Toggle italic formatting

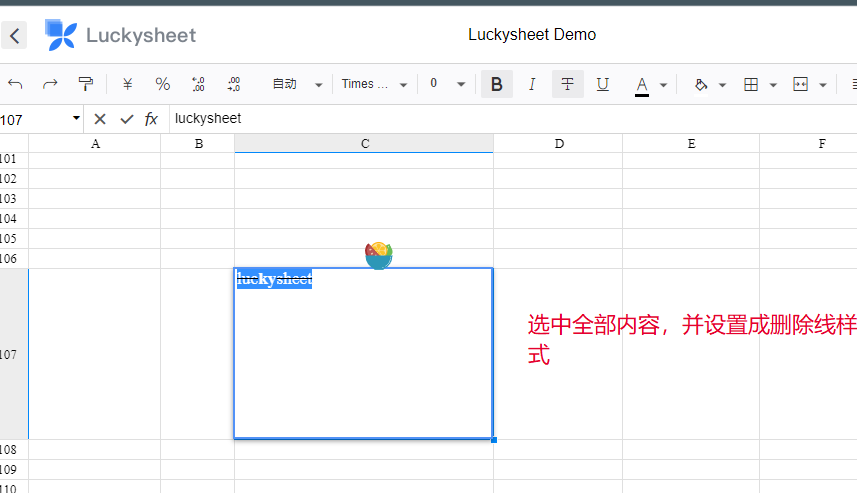pos(532,84)
